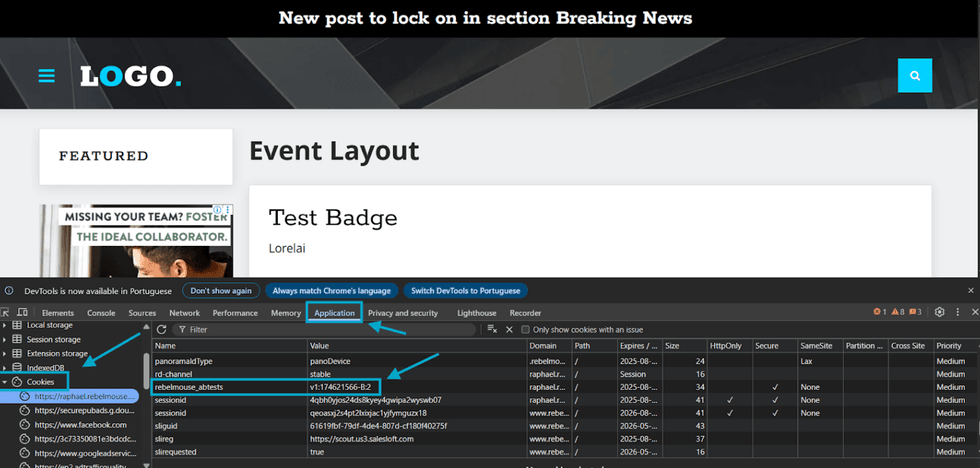Click the Test Badge post title

(x=332, y=218)
